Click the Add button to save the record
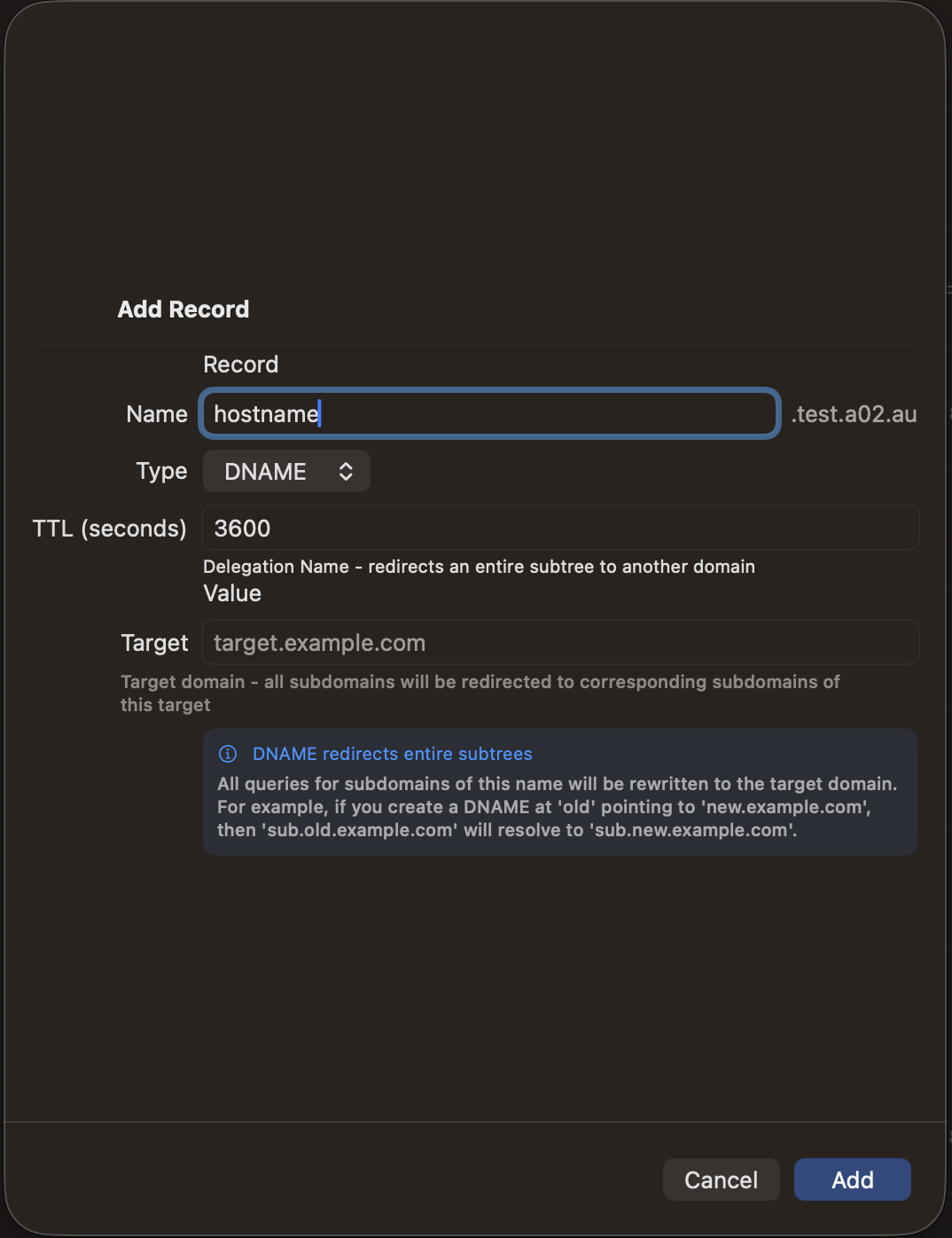952x1238 pixels. coord(851,1179)
